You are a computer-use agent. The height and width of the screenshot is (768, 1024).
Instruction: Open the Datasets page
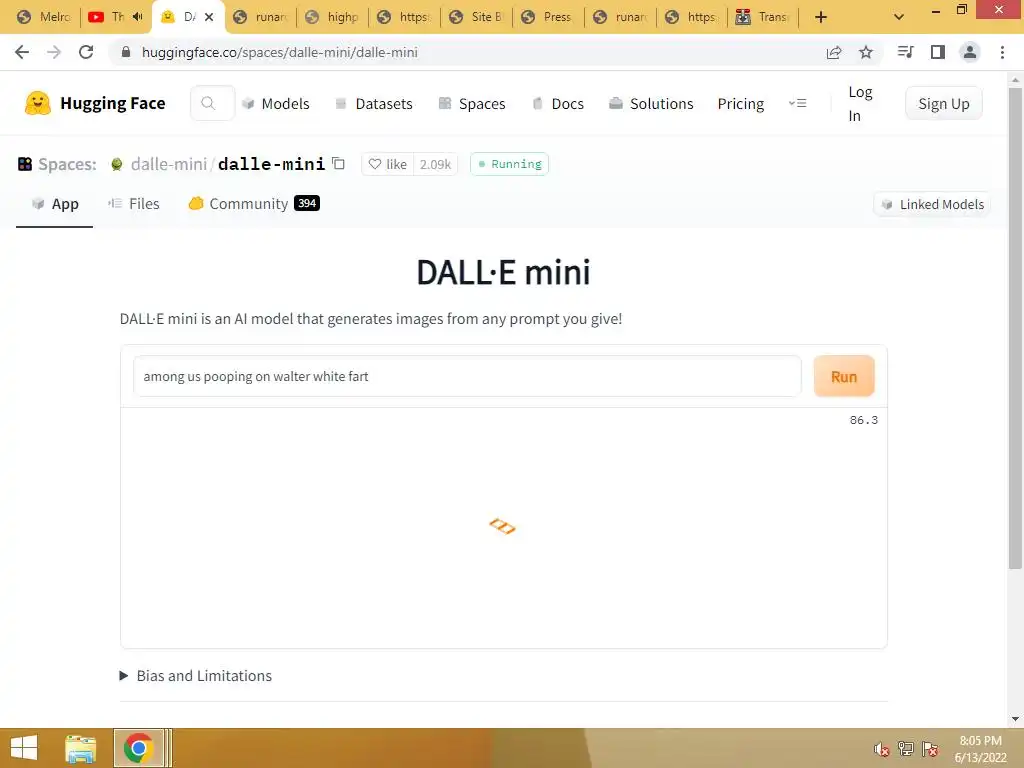[x=374, y=104]
